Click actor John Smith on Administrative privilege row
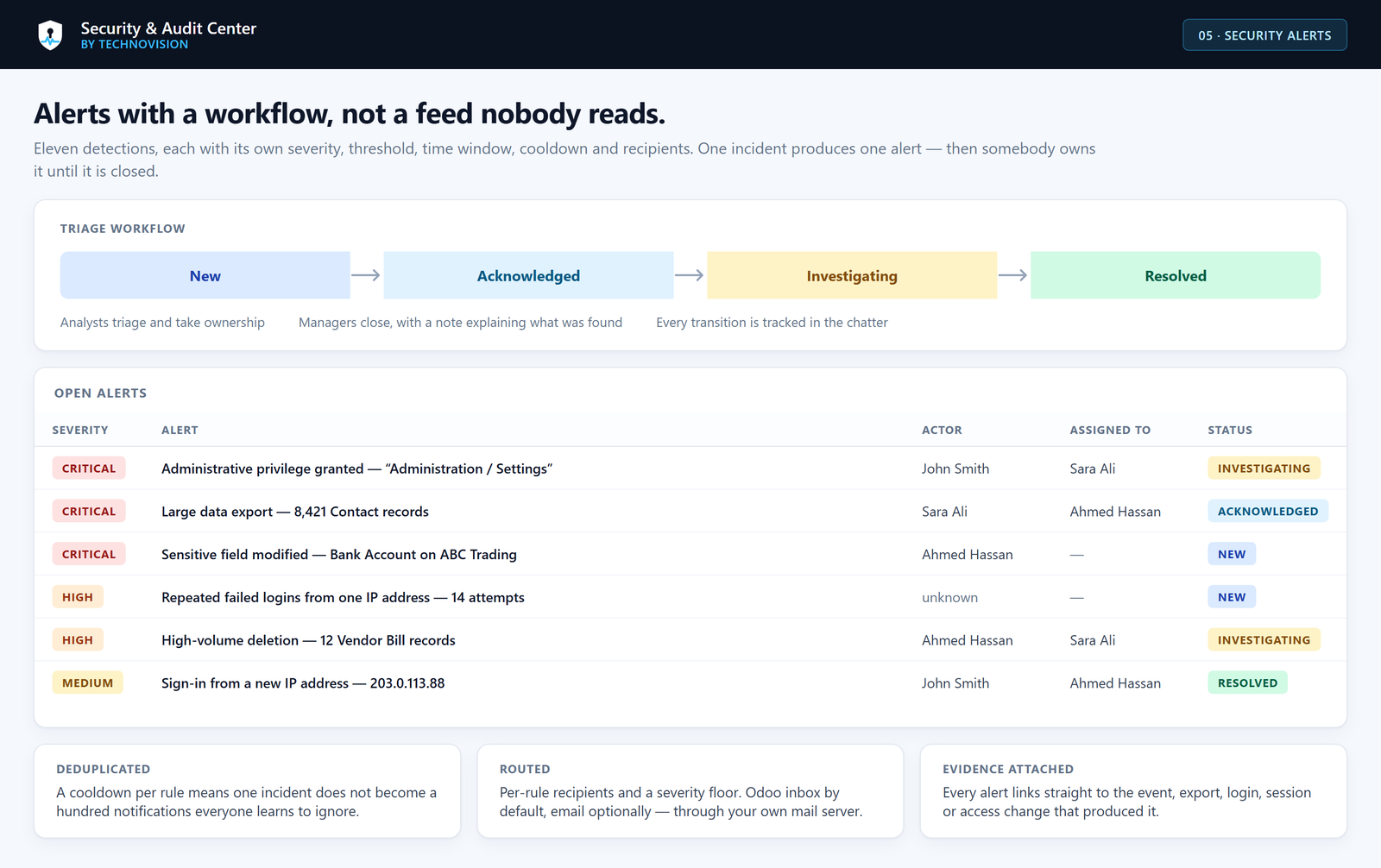 click(x=955, y=469)
